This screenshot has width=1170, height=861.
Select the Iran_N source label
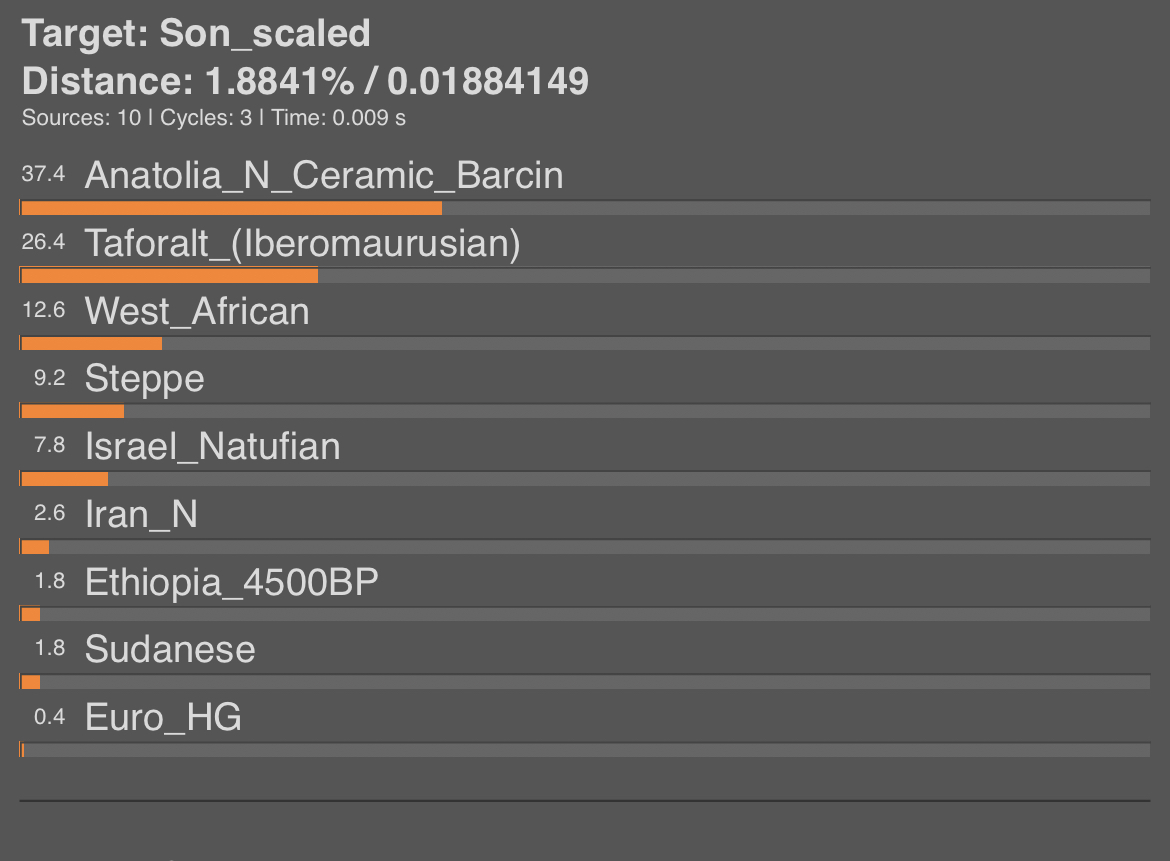coord(142,514)
